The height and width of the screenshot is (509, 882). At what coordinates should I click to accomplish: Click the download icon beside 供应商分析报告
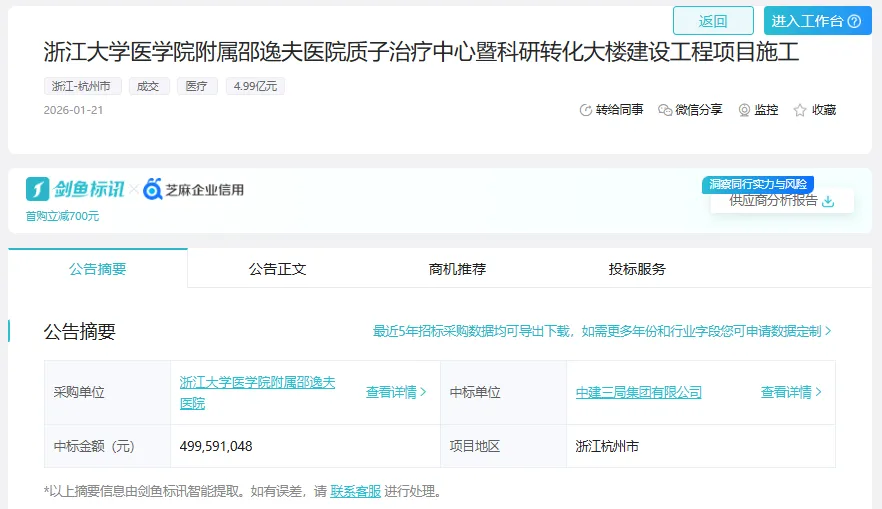(x=828, y=200)
